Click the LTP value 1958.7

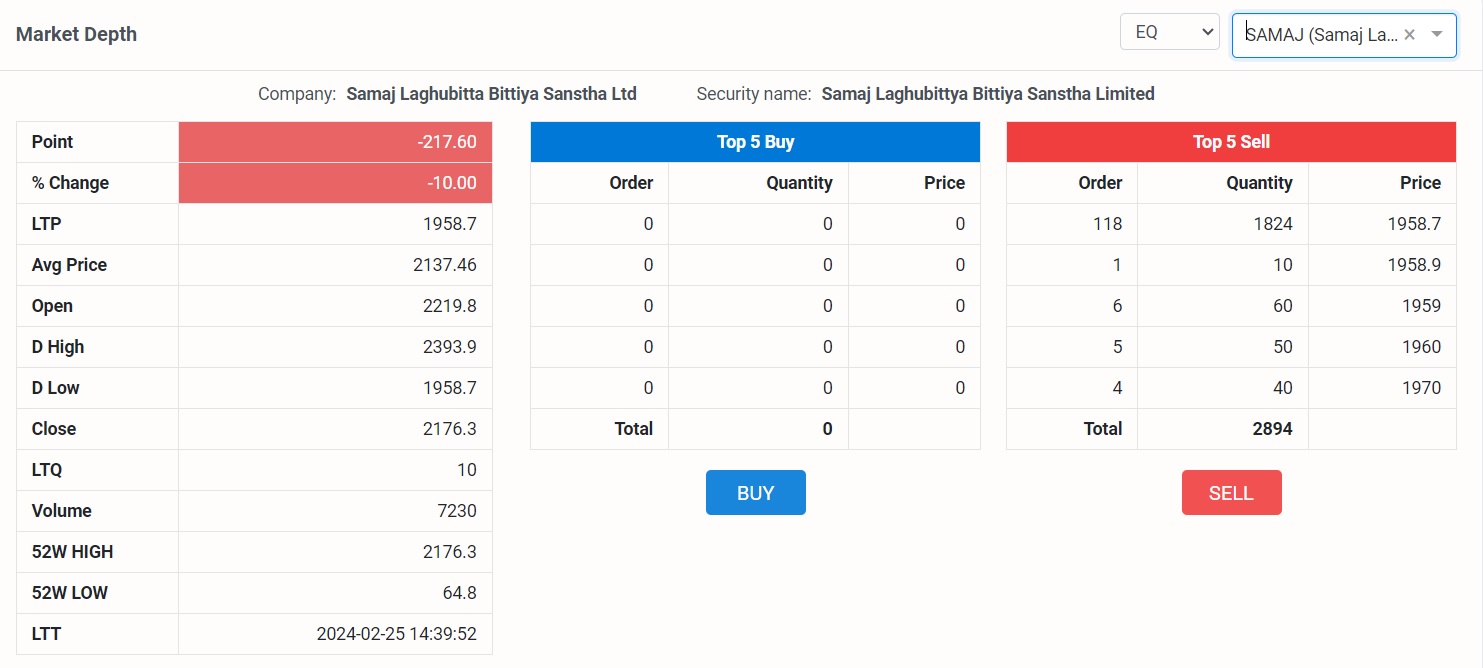coord(449,224)
